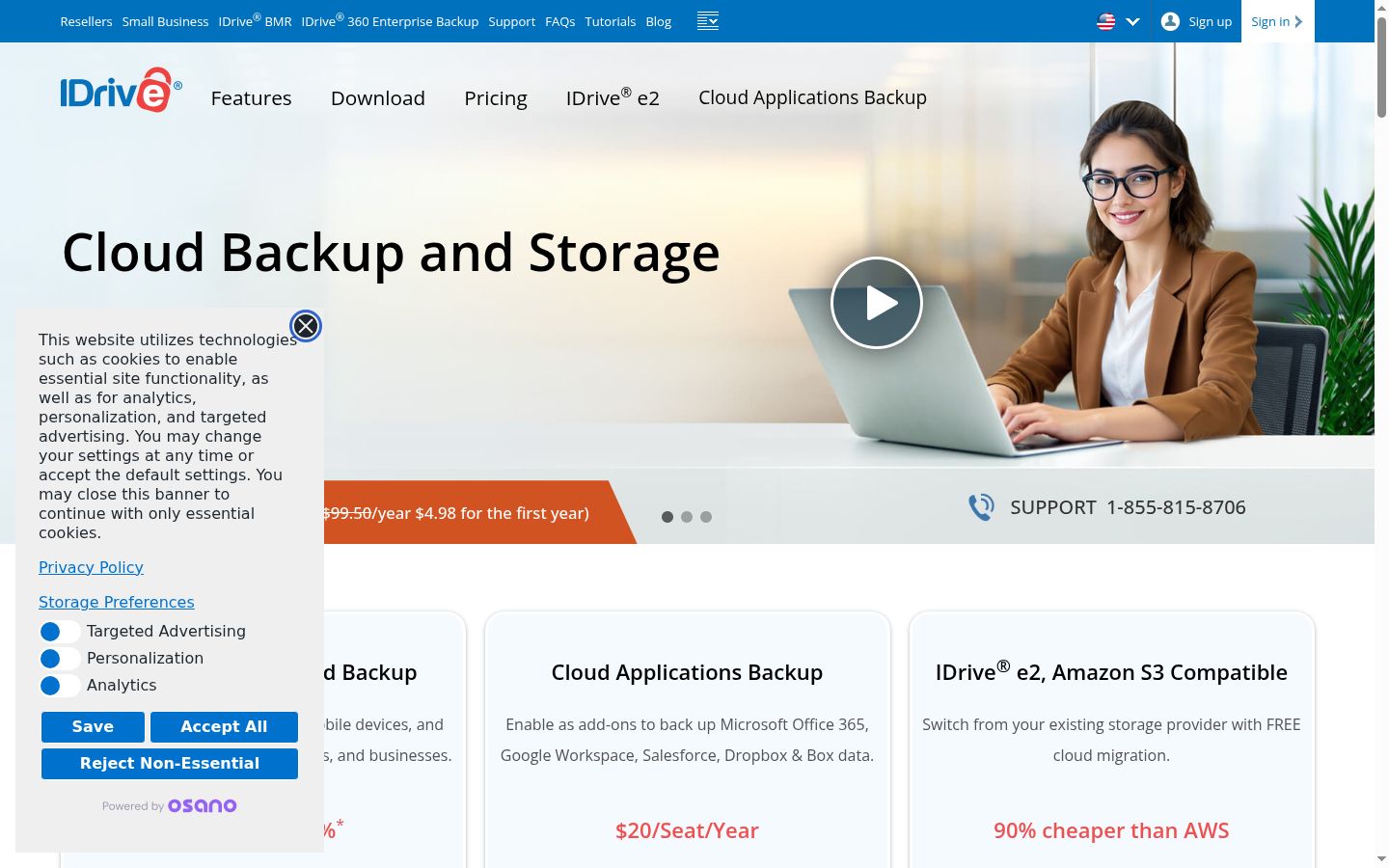Select the second carousel dot
Viewport: 1389px width, 868px height.
(687, 517)
